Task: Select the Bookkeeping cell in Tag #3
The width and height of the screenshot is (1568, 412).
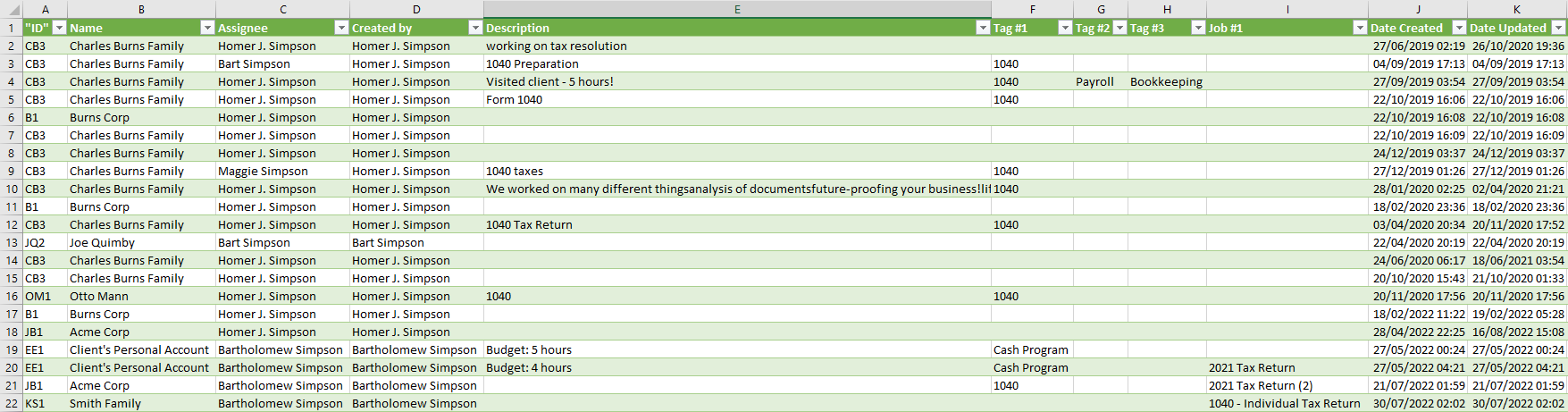Action: 1166,81
